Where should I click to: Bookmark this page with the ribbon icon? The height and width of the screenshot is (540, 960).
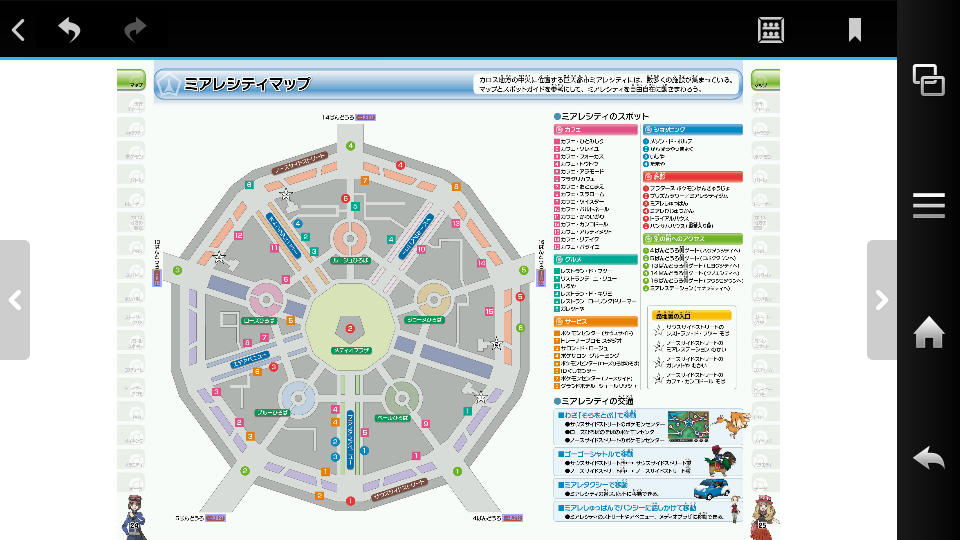pyautogui.click(x=855, y=29)
